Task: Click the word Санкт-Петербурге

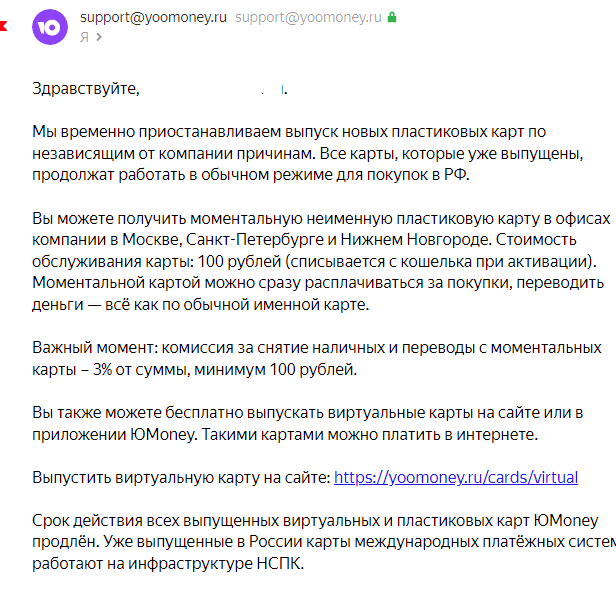Action: coord(255,240)
